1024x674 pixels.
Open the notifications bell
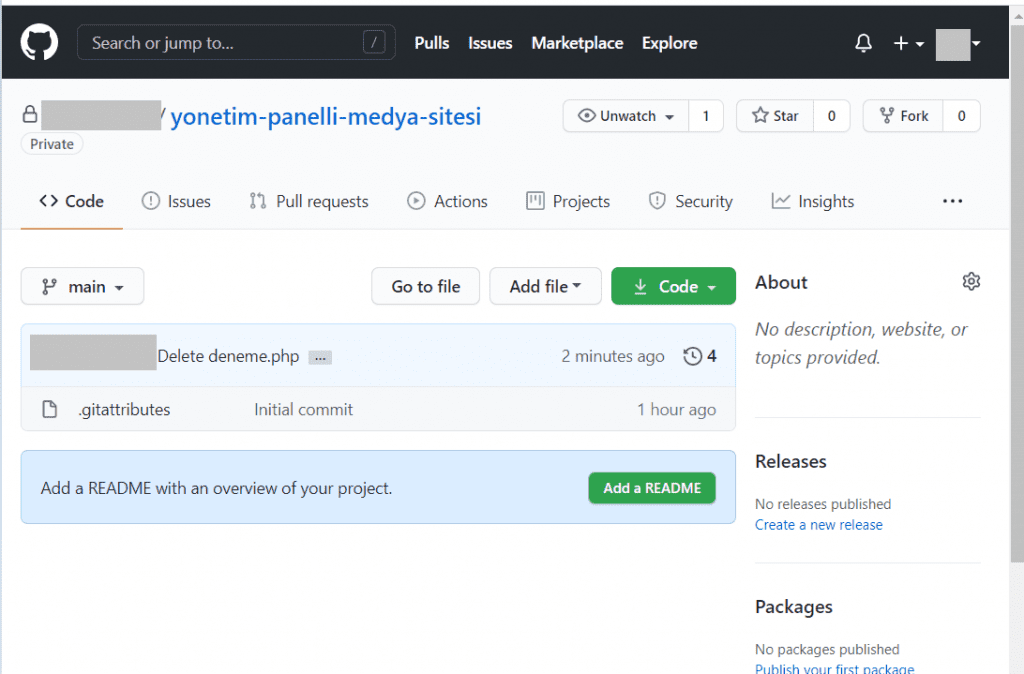(x=862, y=42)
